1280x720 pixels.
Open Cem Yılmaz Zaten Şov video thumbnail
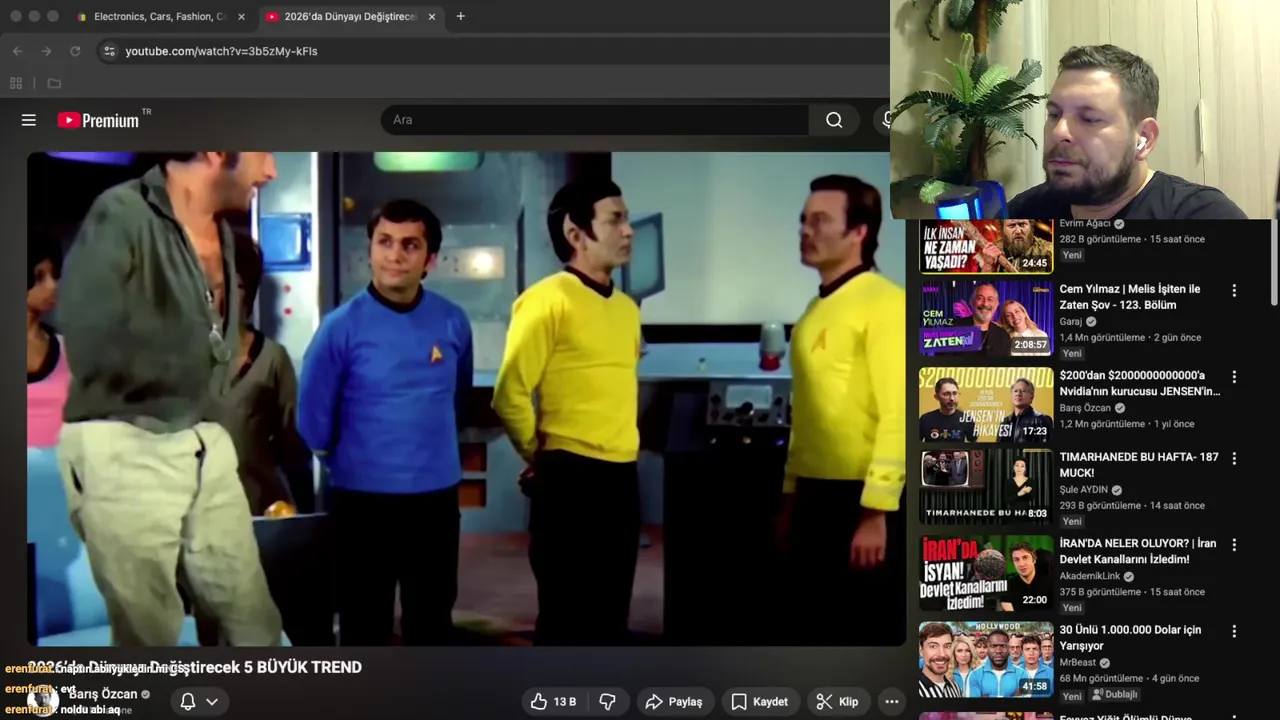coord(986,318)
